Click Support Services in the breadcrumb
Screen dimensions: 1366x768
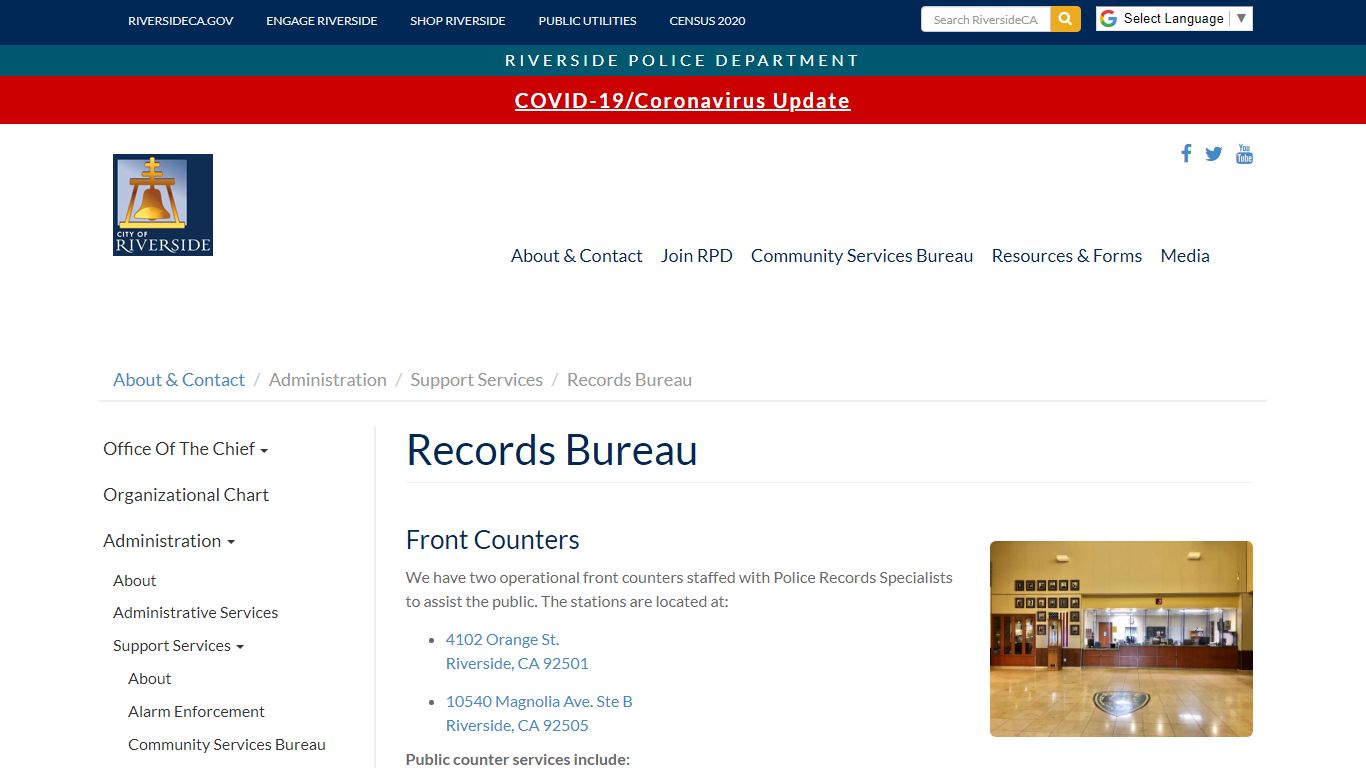point(477,380)
